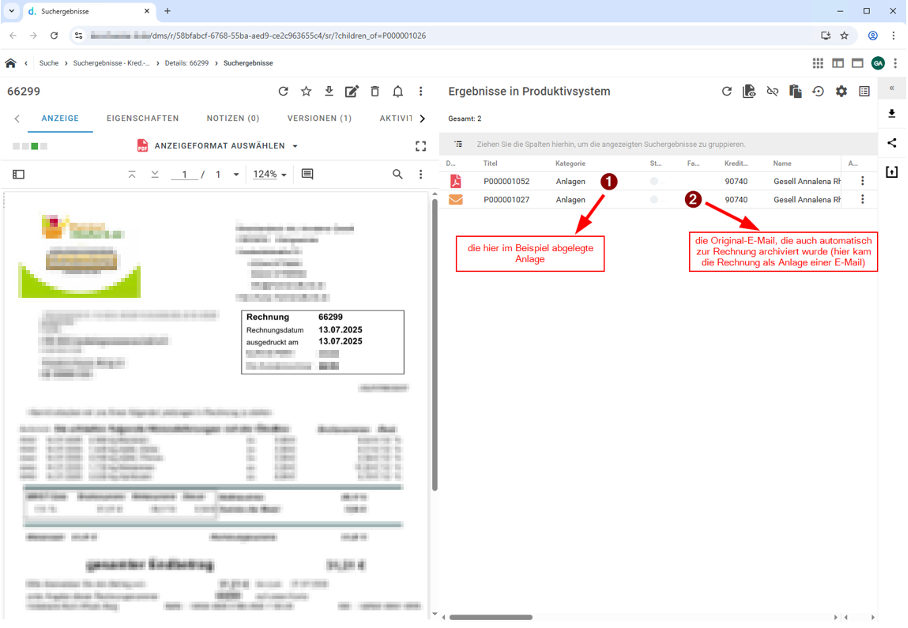The width and height of the screenshot is (908, 628).
Task: Open row menu for P000001027
Action: (x=862, y=199)
